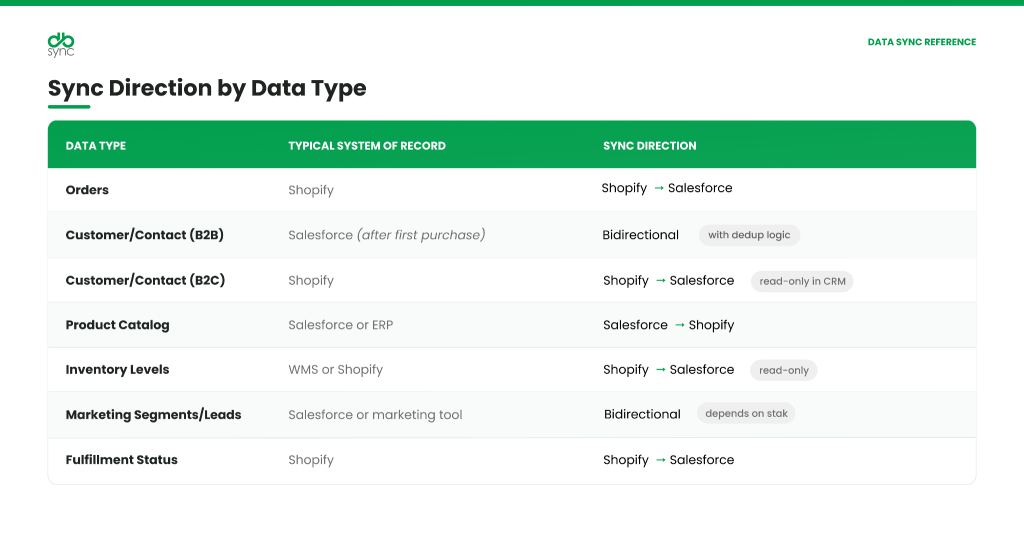Click 'Shopify → Salesforce' in B2C row
Image resolution: width=1024 pixels, height=540 pixels.
[669, 281]
